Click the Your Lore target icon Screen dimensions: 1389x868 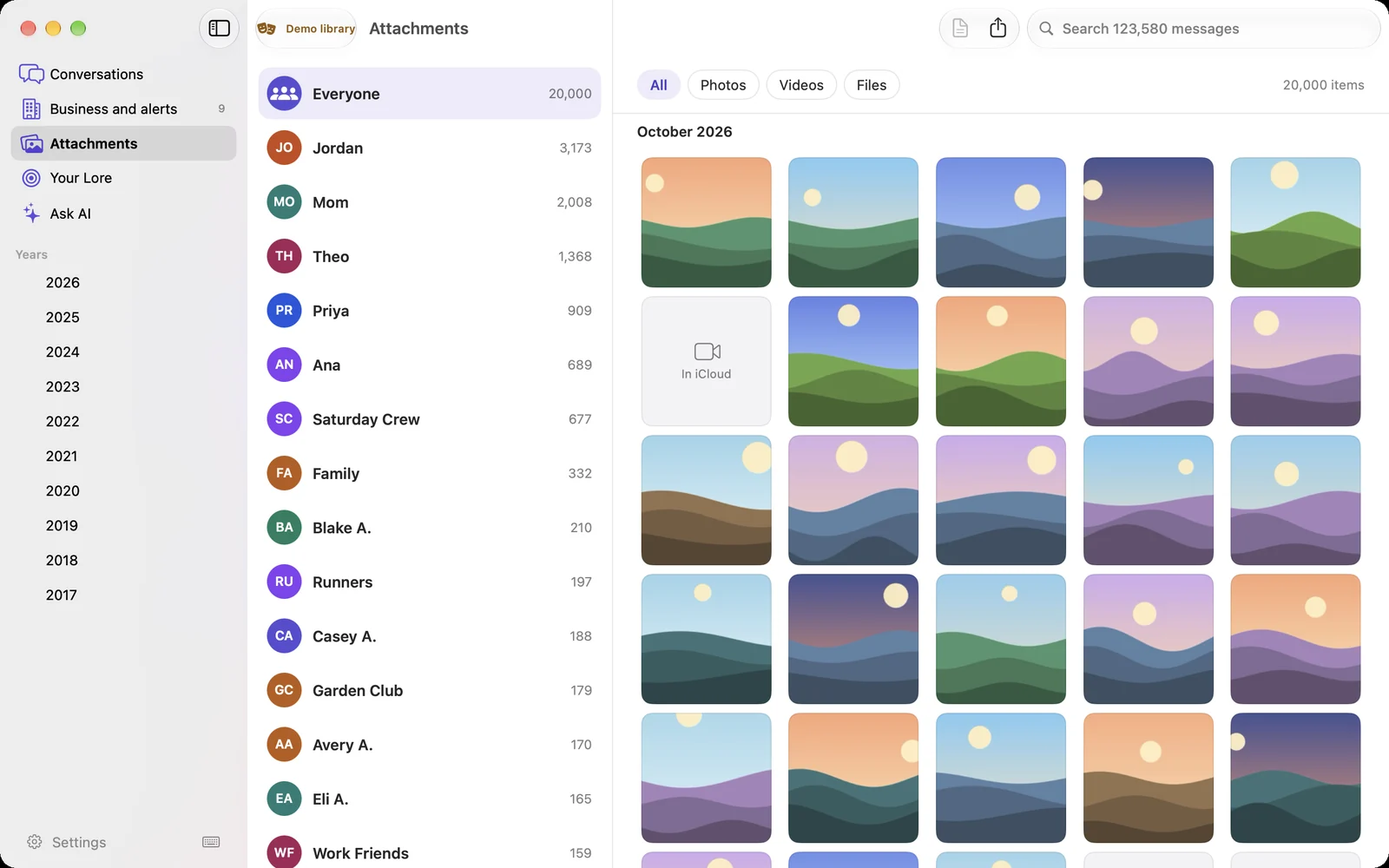(31, 178)
